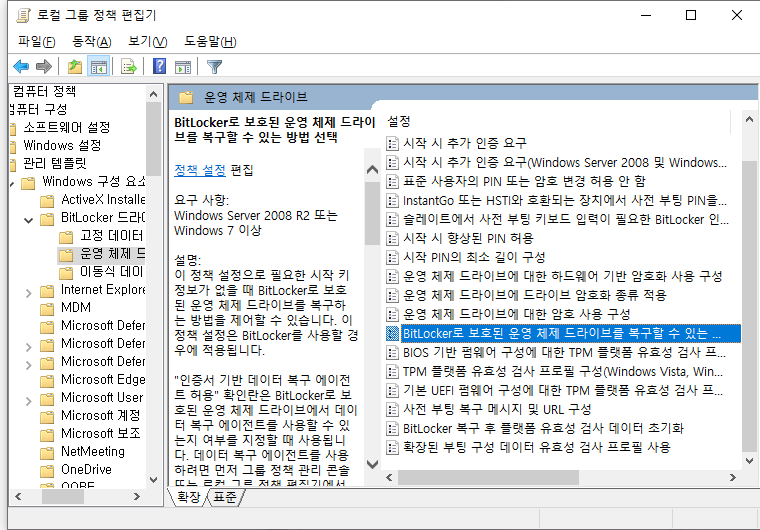Viewport: 760px width, 530px height.
Task: Open the 보기(V) menu
Action: pos(147,42)
